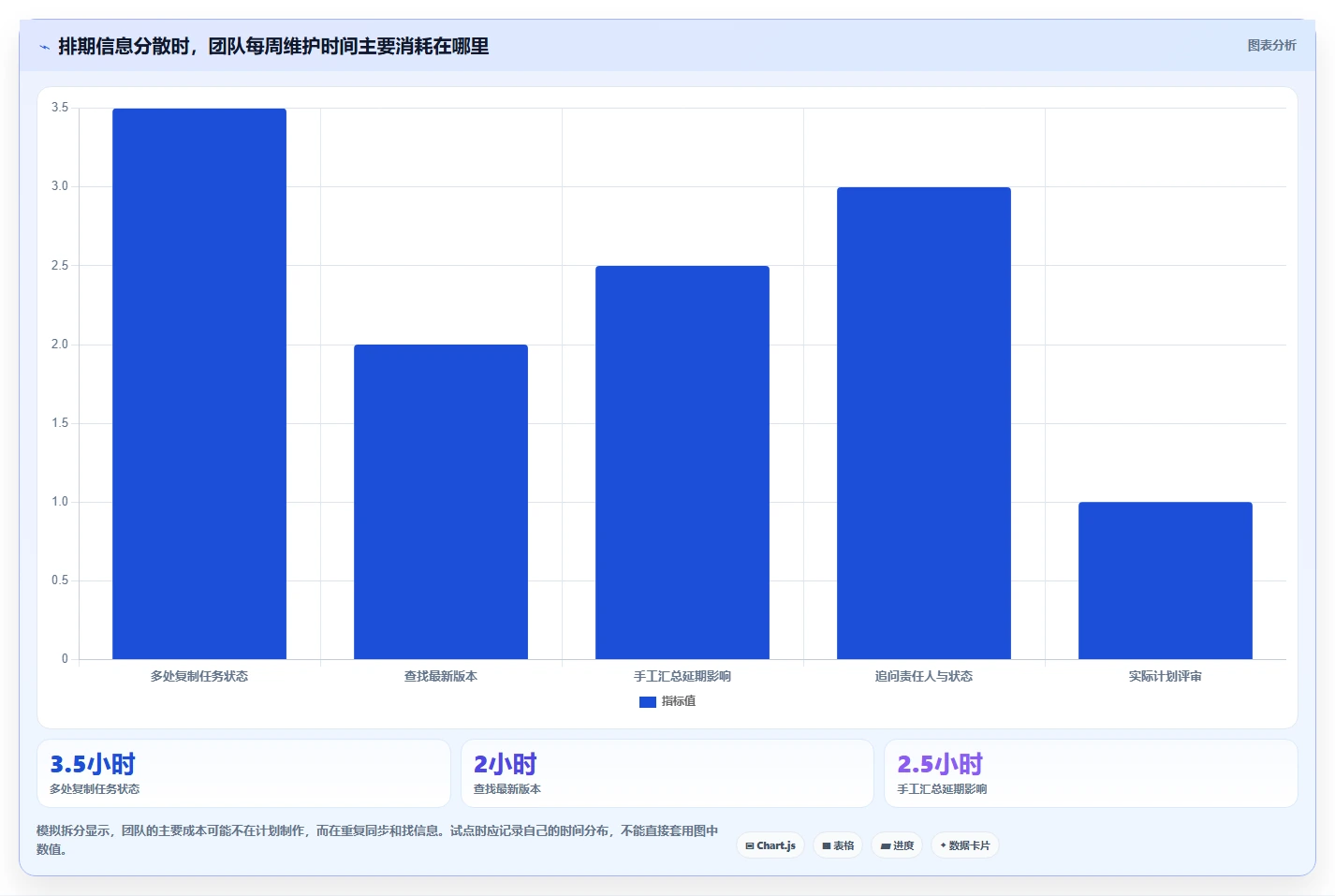1335x896 pixels.
Task: Click the 2小时 stat card value
Action: click(506, 764)
